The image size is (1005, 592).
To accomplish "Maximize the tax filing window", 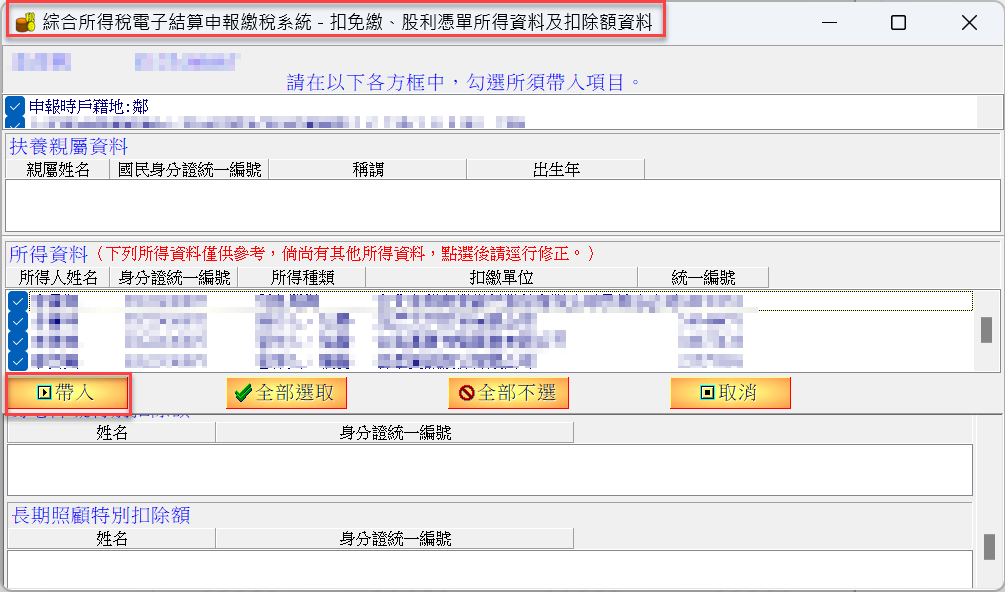I will (x=899, y=22).
